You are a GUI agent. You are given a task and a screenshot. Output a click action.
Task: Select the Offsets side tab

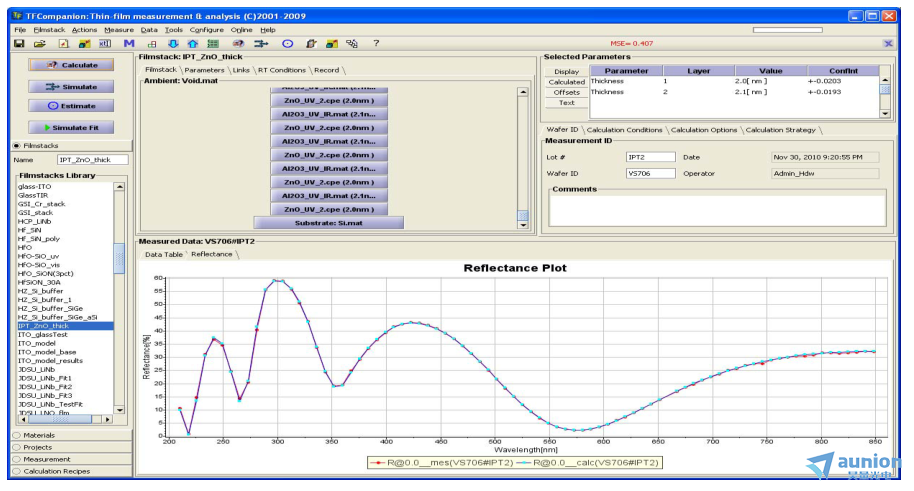click(567, 93)
